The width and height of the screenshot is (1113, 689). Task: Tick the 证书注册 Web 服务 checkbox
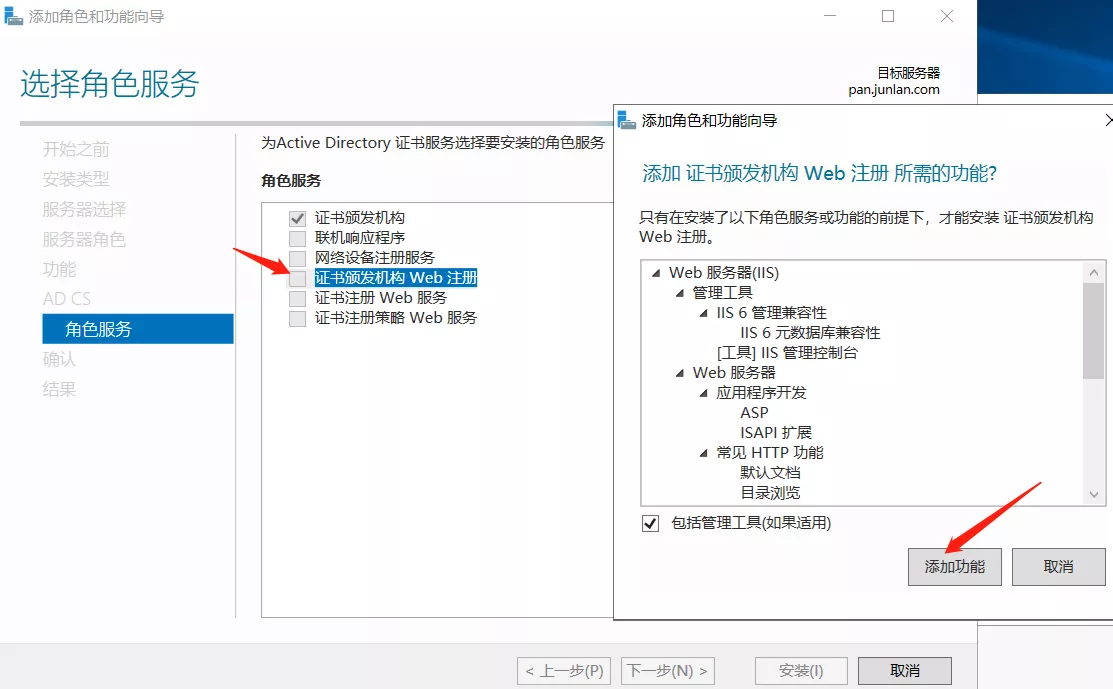297,298
